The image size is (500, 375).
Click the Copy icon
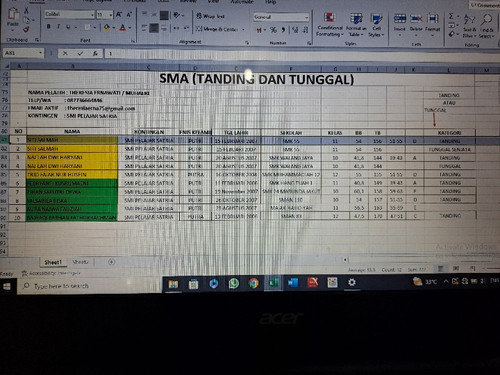tap(26, 21)
